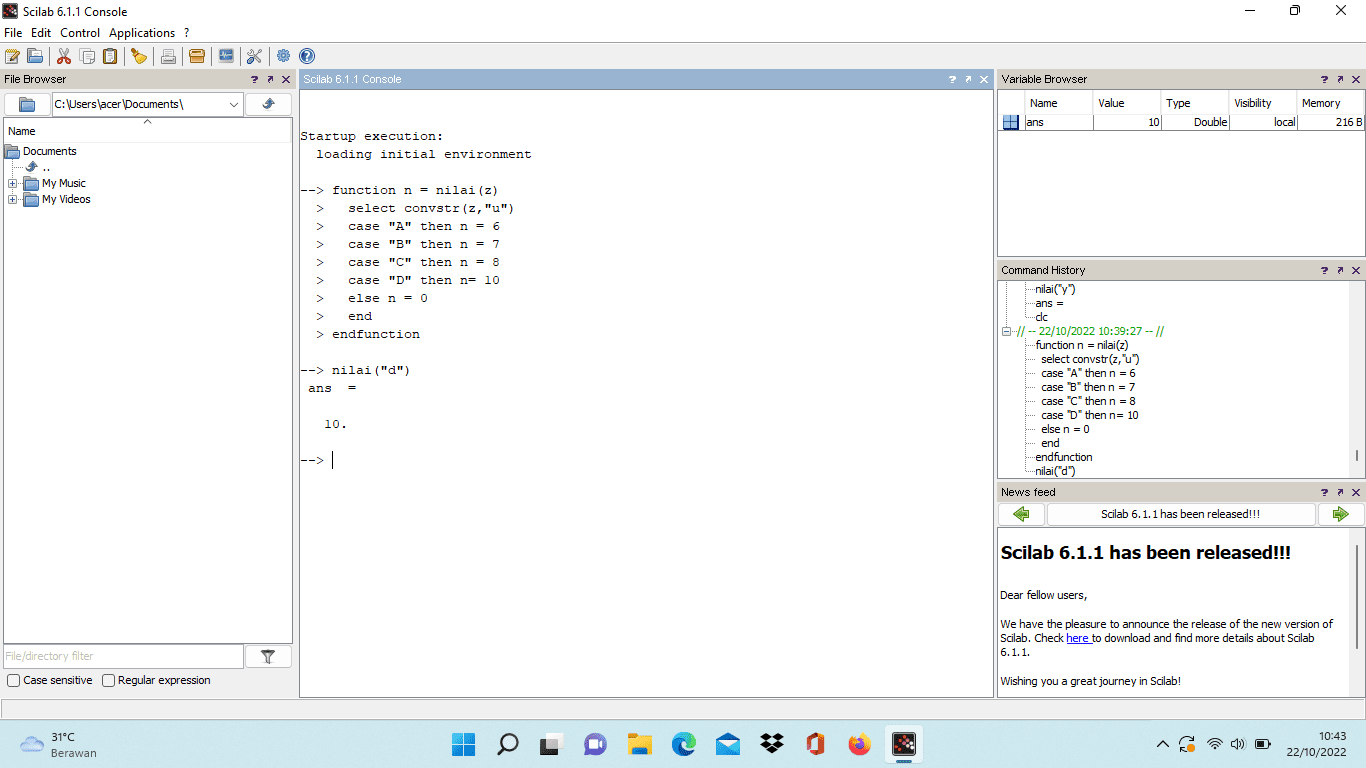Image resolution: width=1366 pixels, height=768 pixels.
Task: Open the Help browser question icon
Action: pos(307,56)
